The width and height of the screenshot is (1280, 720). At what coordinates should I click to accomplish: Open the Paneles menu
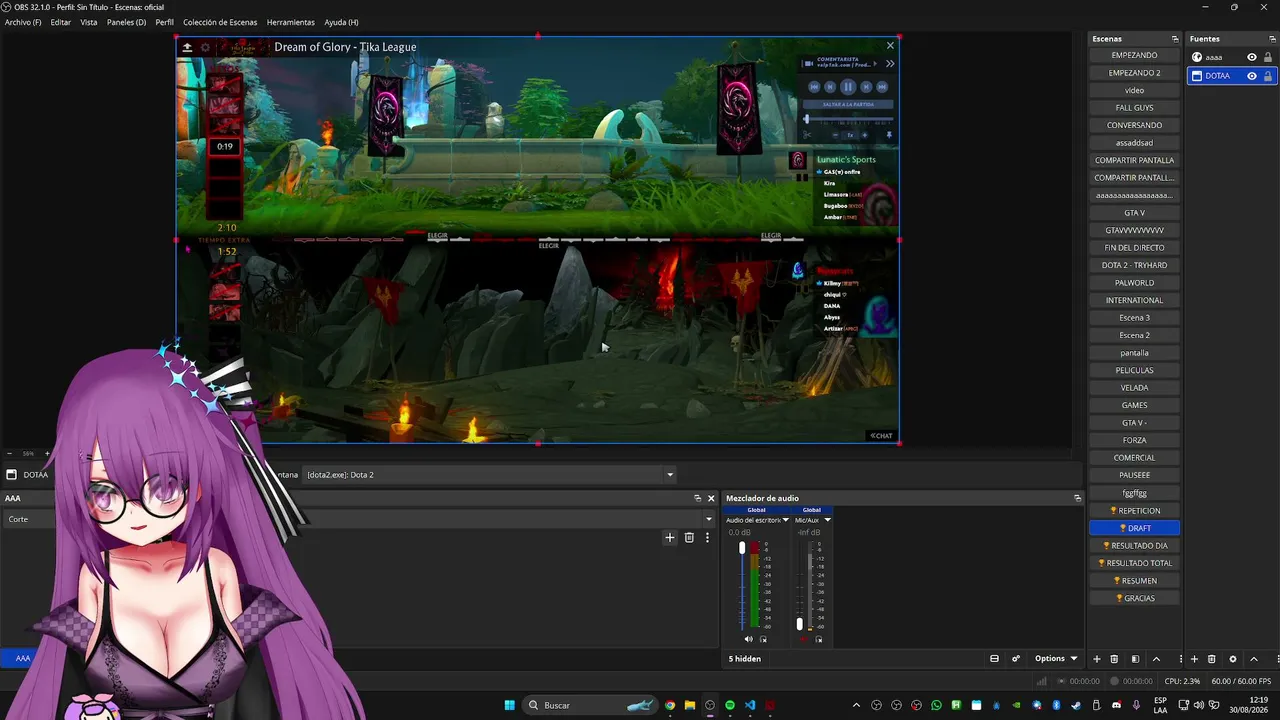tap(126, 22)
